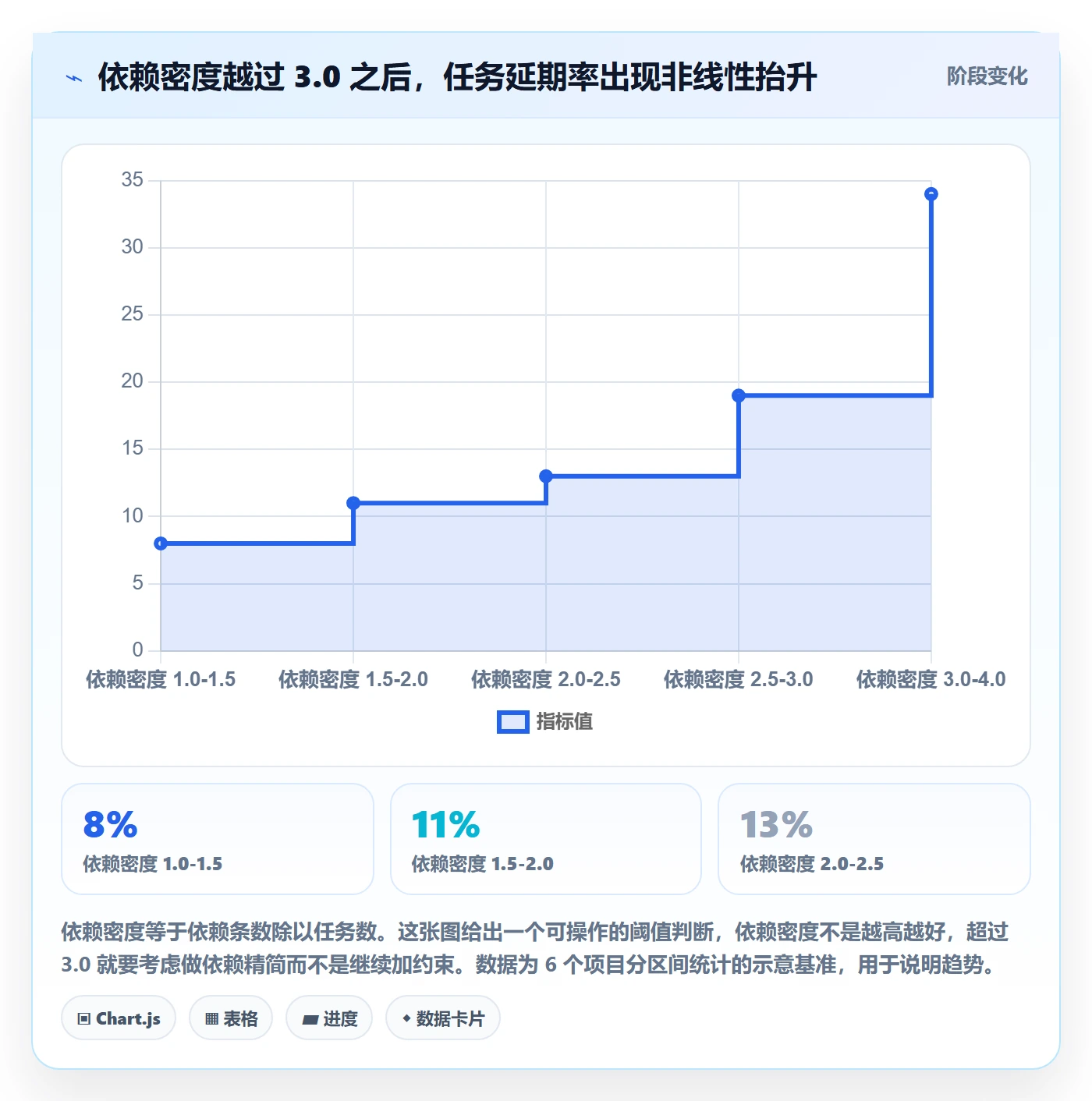Click the data point for 依赖密度 2.5-3.0
This screenshot has height=1101, width=1092.
(739, 395)
